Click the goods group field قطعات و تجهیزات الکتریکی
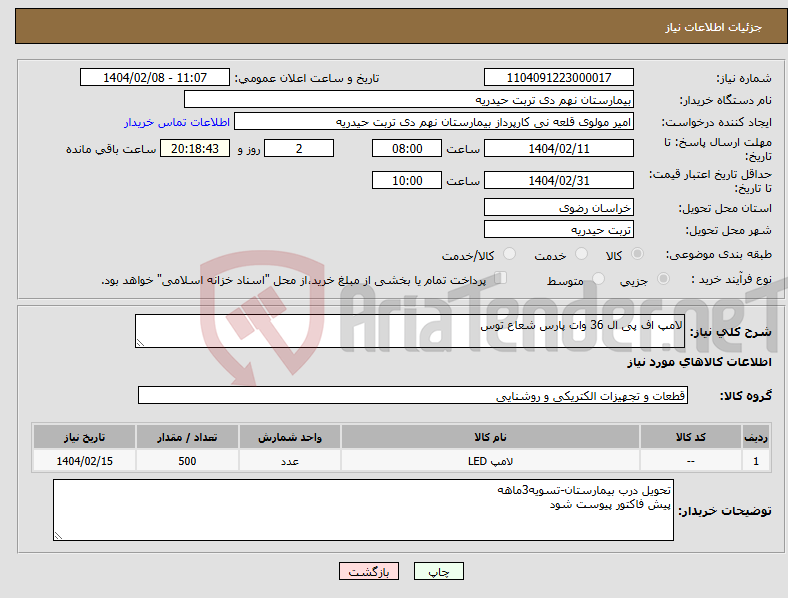 pyautogui.click(x=413, y=395)
